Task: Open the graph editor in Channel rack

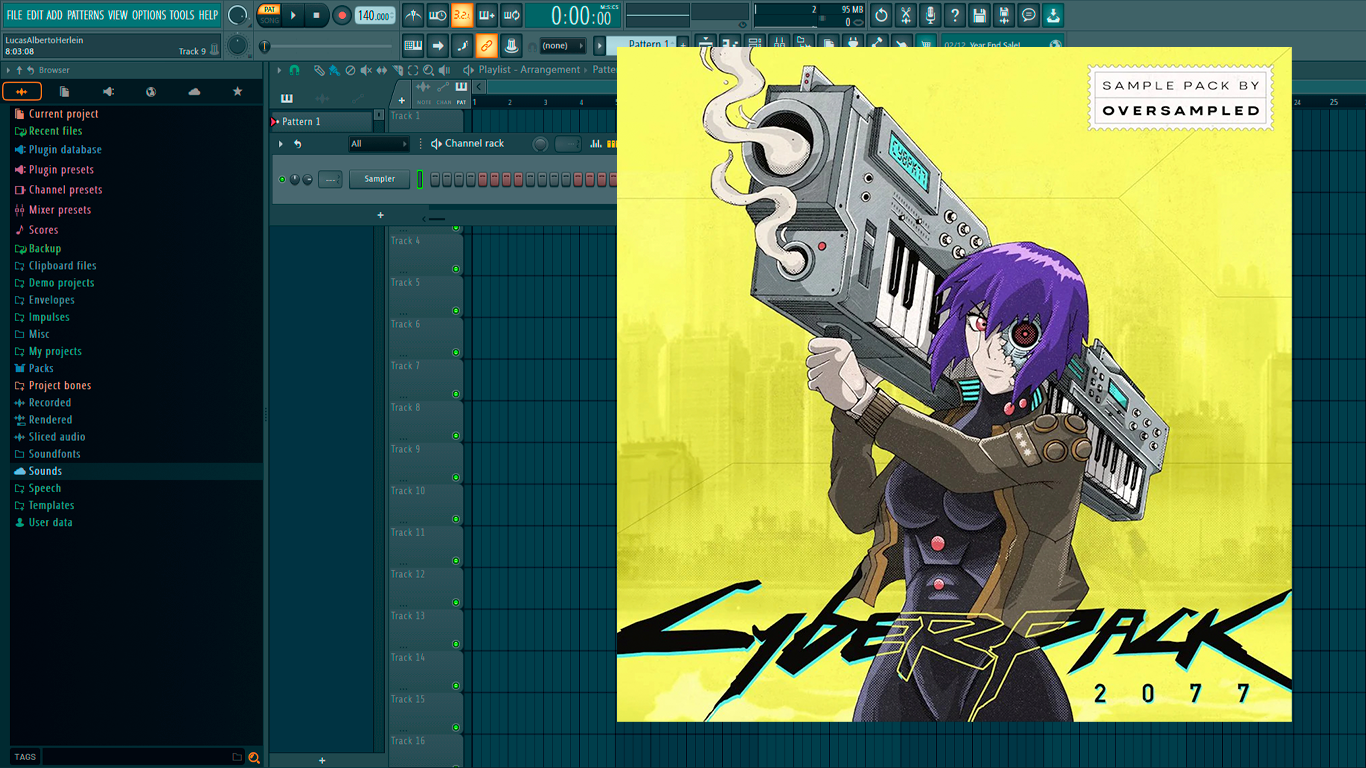Action: tap(597, 144)
